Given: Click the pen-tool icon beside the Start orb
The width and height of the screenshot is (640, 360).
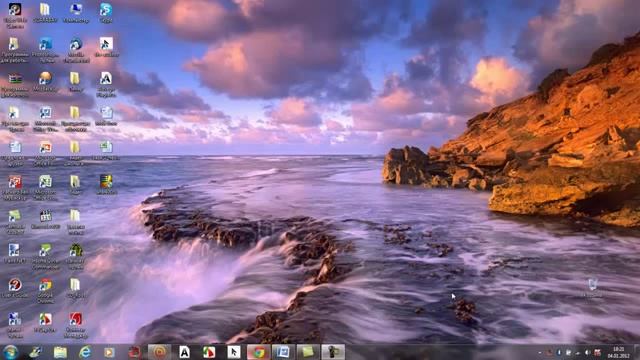Looking at the screenshot, I should 35,352.
